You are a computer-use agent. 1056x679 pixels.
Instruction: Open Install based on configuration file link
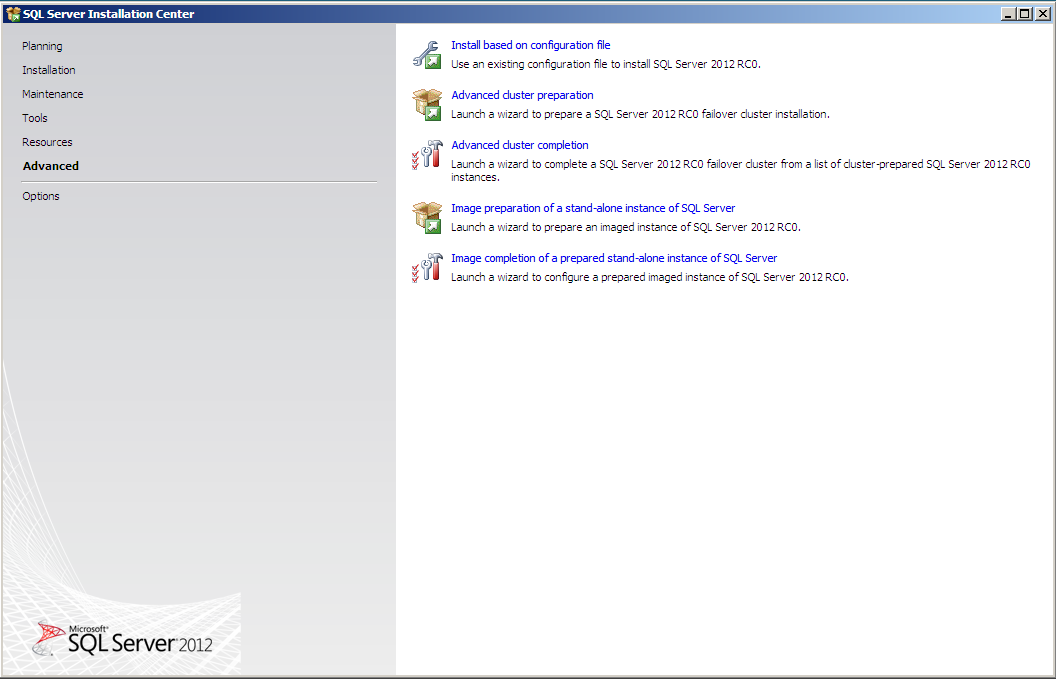pos(530,45)
